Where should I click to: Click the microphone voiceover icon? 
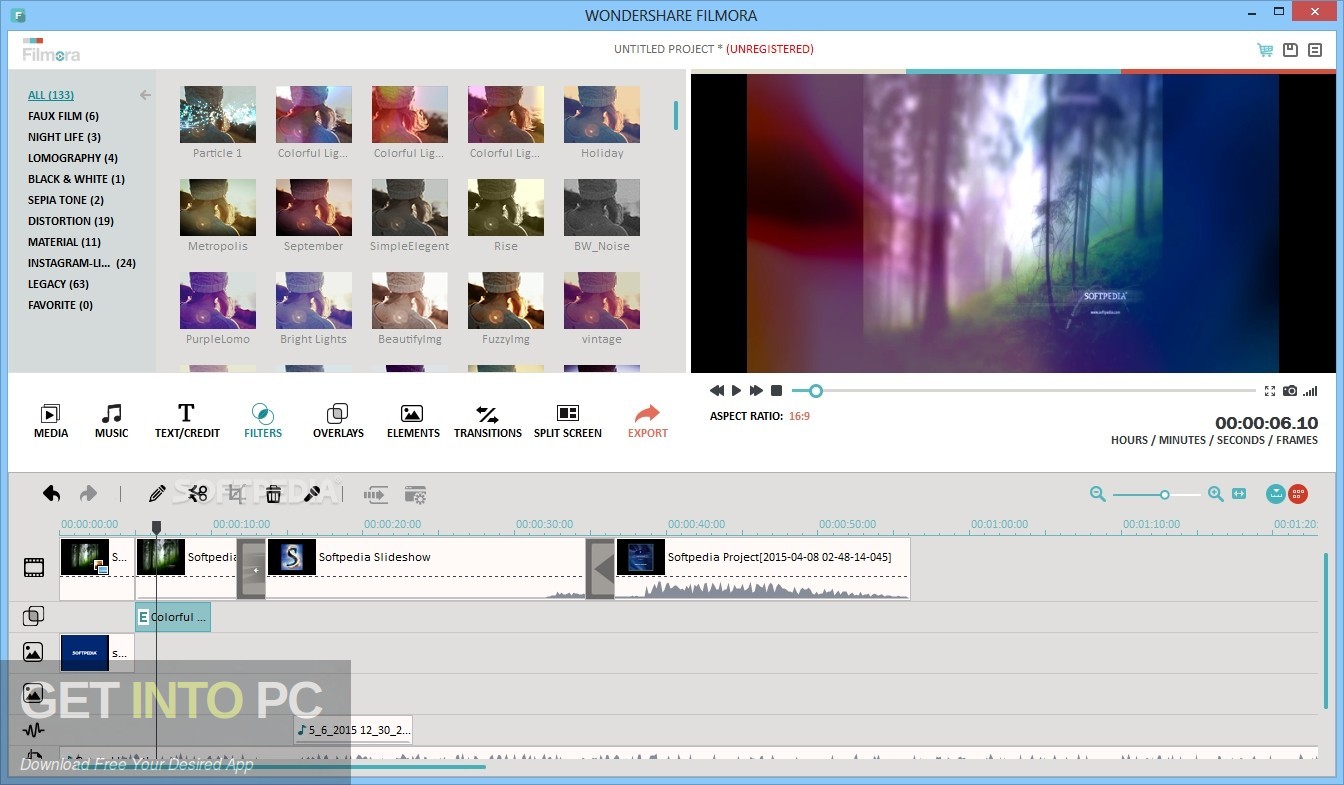click(312, 493)
